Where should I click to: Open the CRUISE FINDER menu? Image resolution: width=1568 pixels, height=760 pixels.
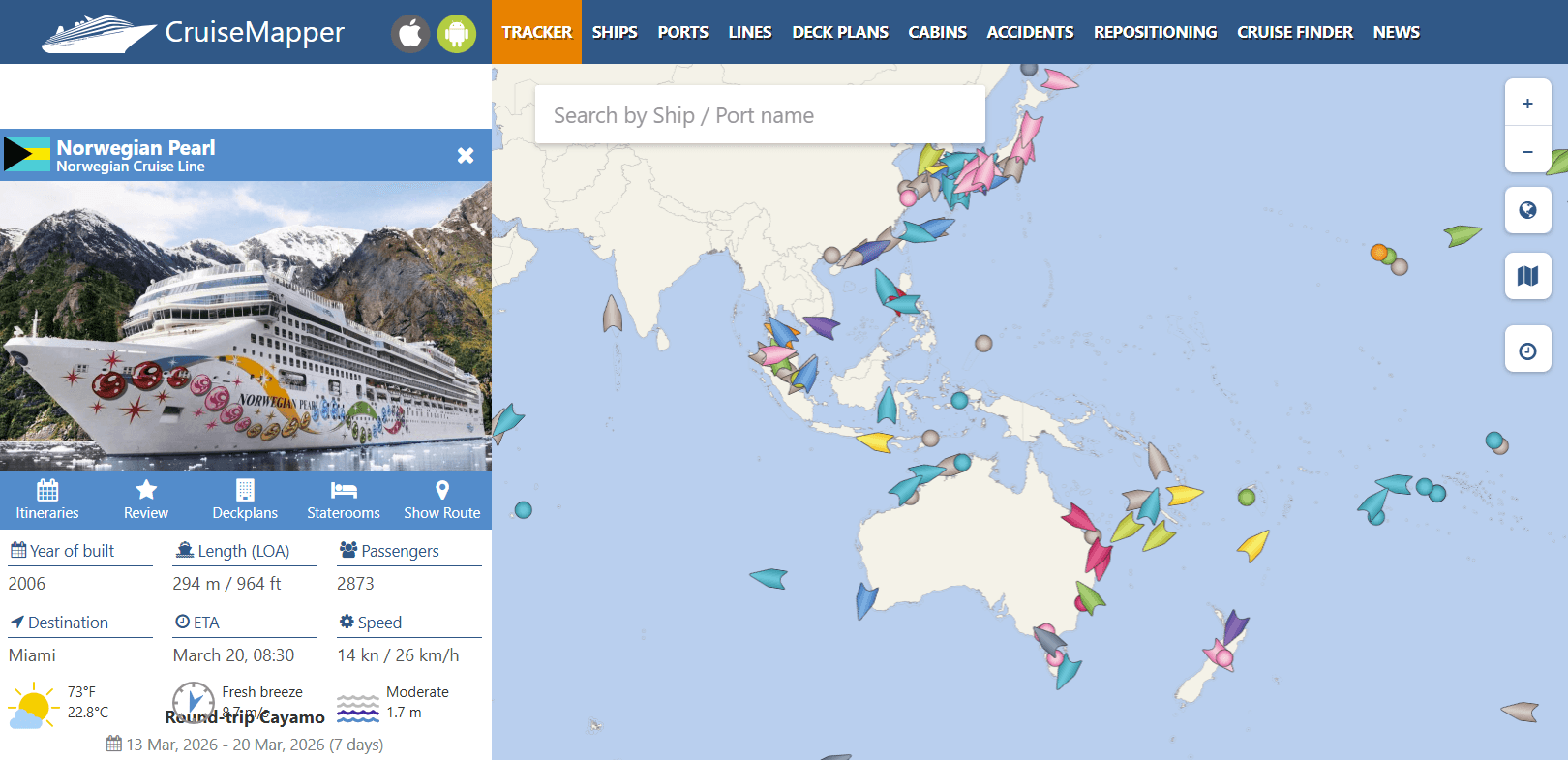(x=1295, y=32)
